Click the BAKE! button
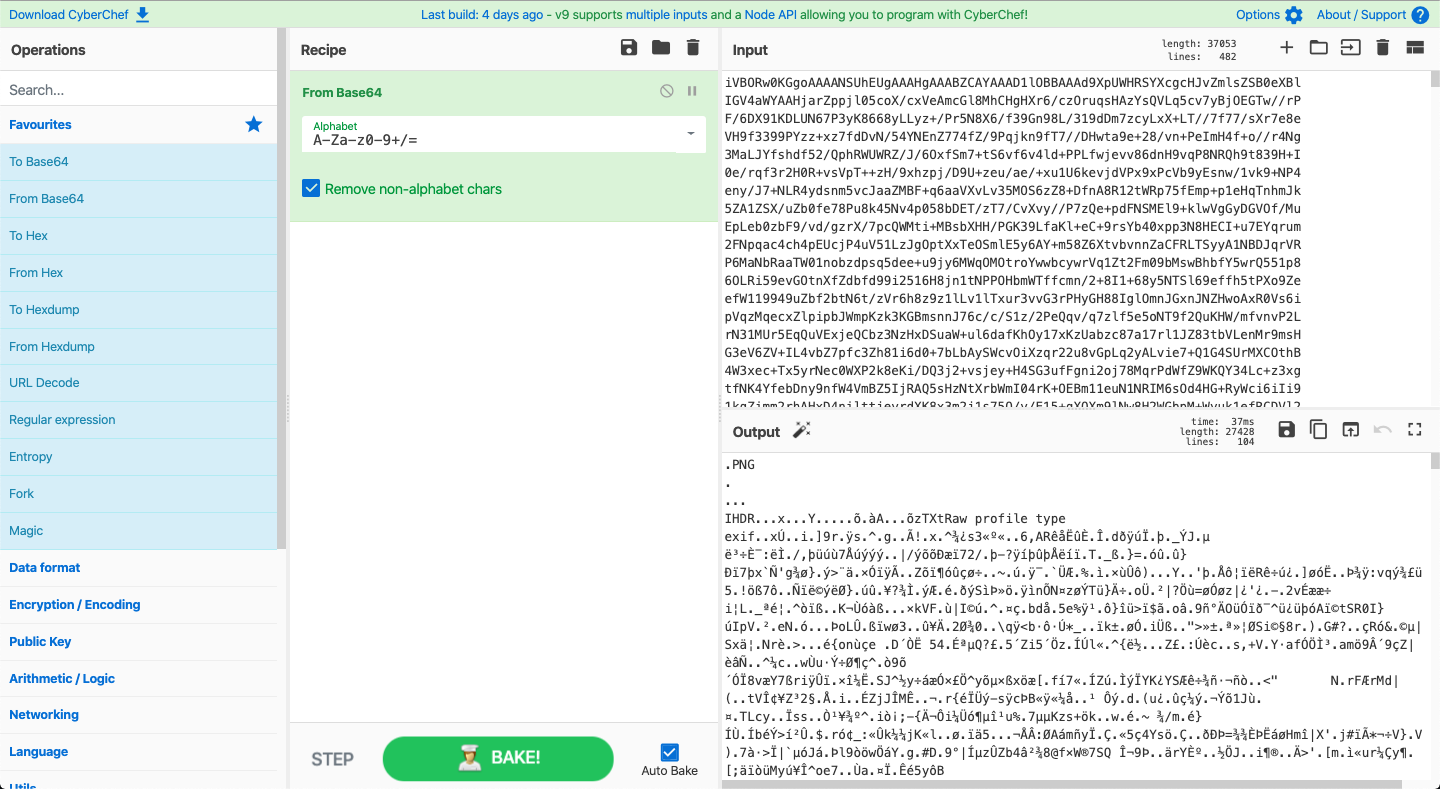The width and height of the screenshot is (1440, 789). click(498, 758)
